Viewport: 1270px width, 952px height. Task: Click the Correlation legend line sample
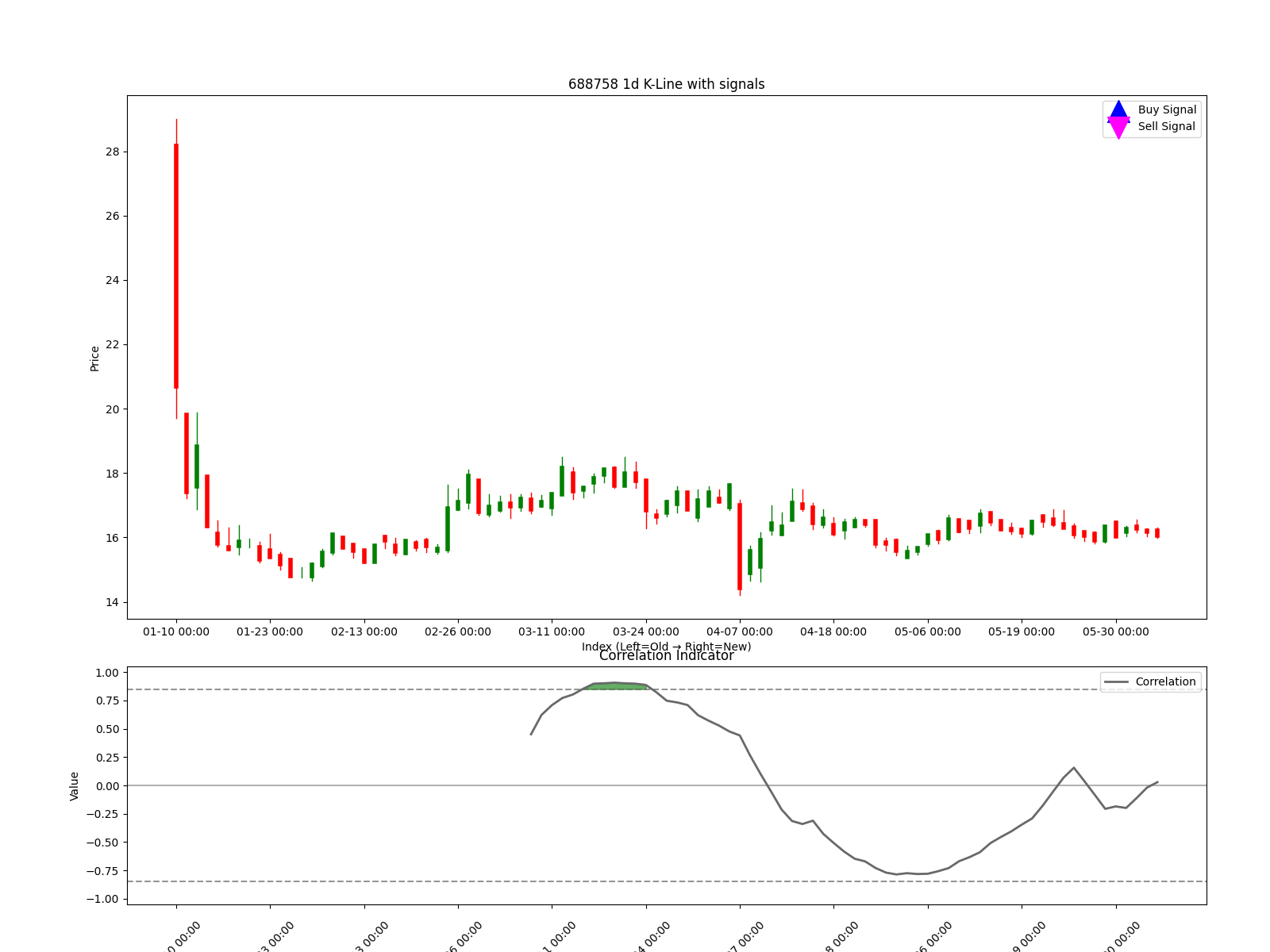point(1116,682)
